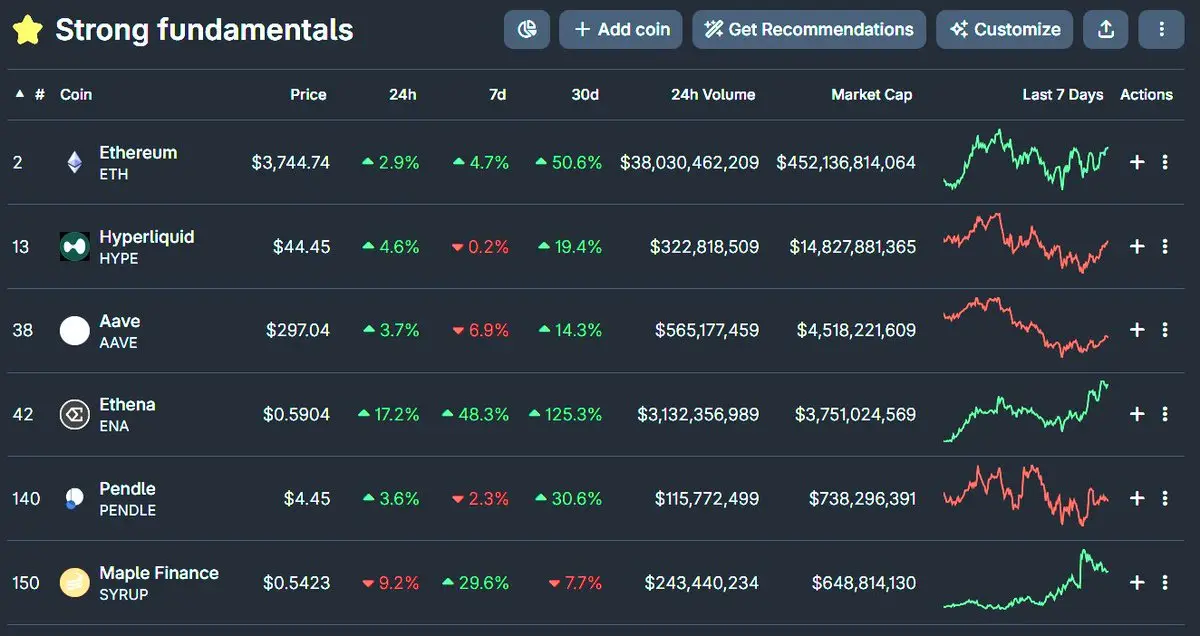Click the Customize button
Viewport: 1200px width, 636px height.
click(x=1005, y=30)
